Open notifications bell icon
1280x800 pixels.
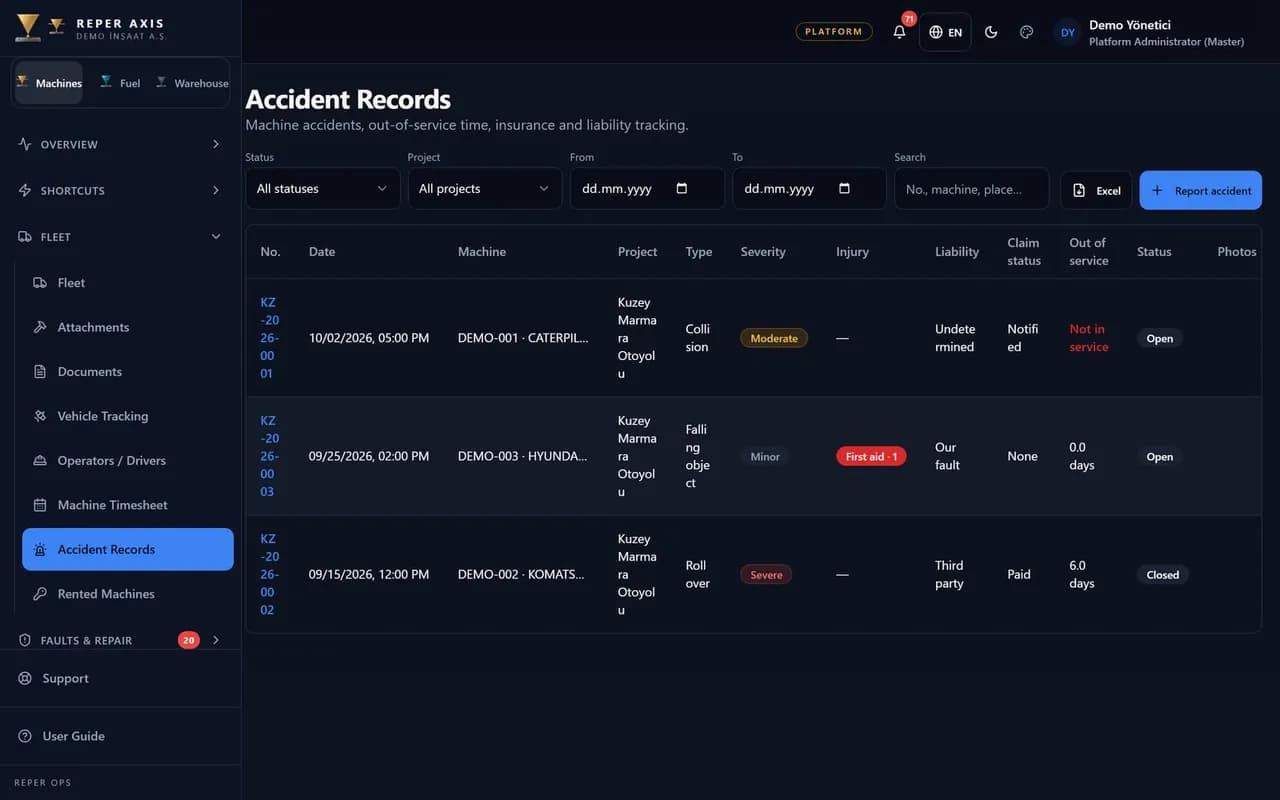[899, 32]
